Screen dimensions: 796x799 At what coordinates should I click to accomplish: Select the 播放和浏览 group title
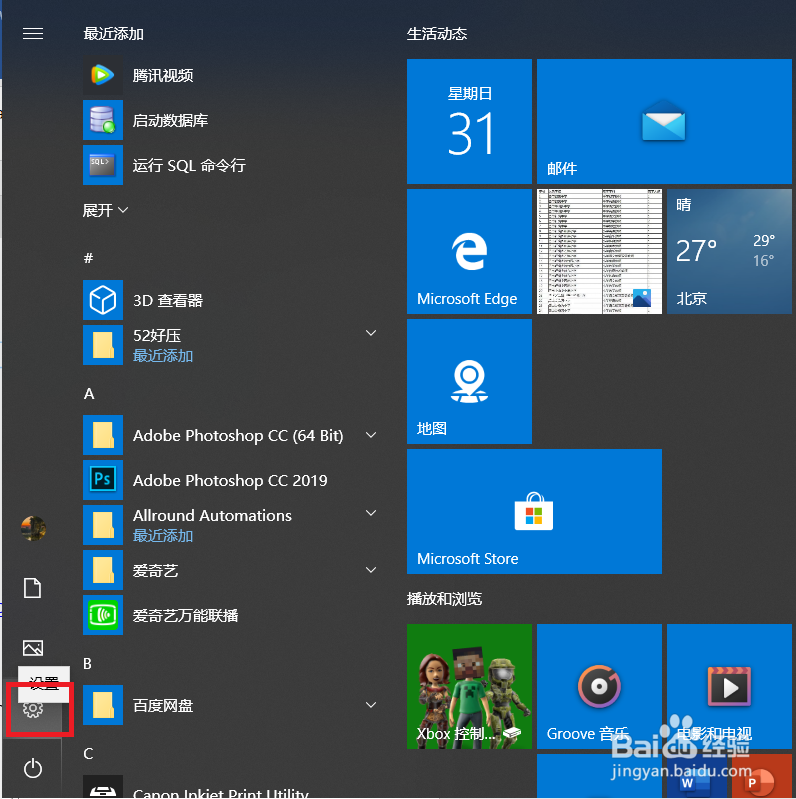pos(444,599)
